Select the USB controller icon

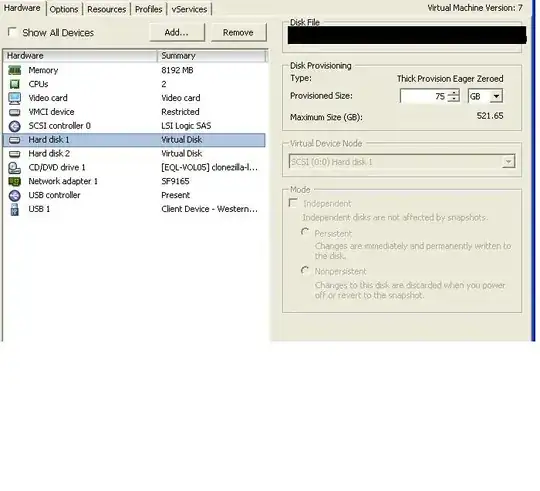[14, 196]
